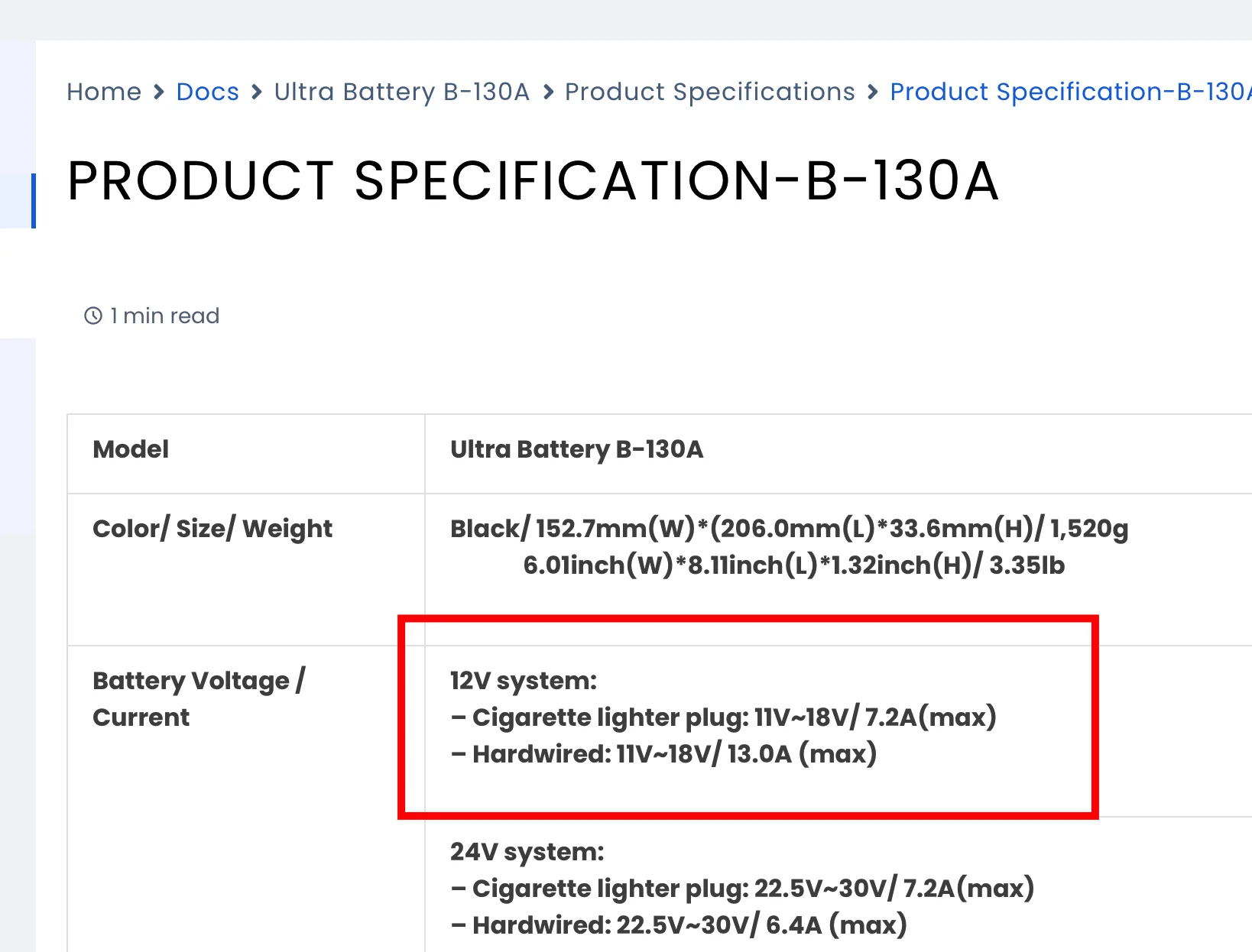Click the Product Specification-B-130A breadcrumb link
The image size is (1252, 952).
[1070, 92]
